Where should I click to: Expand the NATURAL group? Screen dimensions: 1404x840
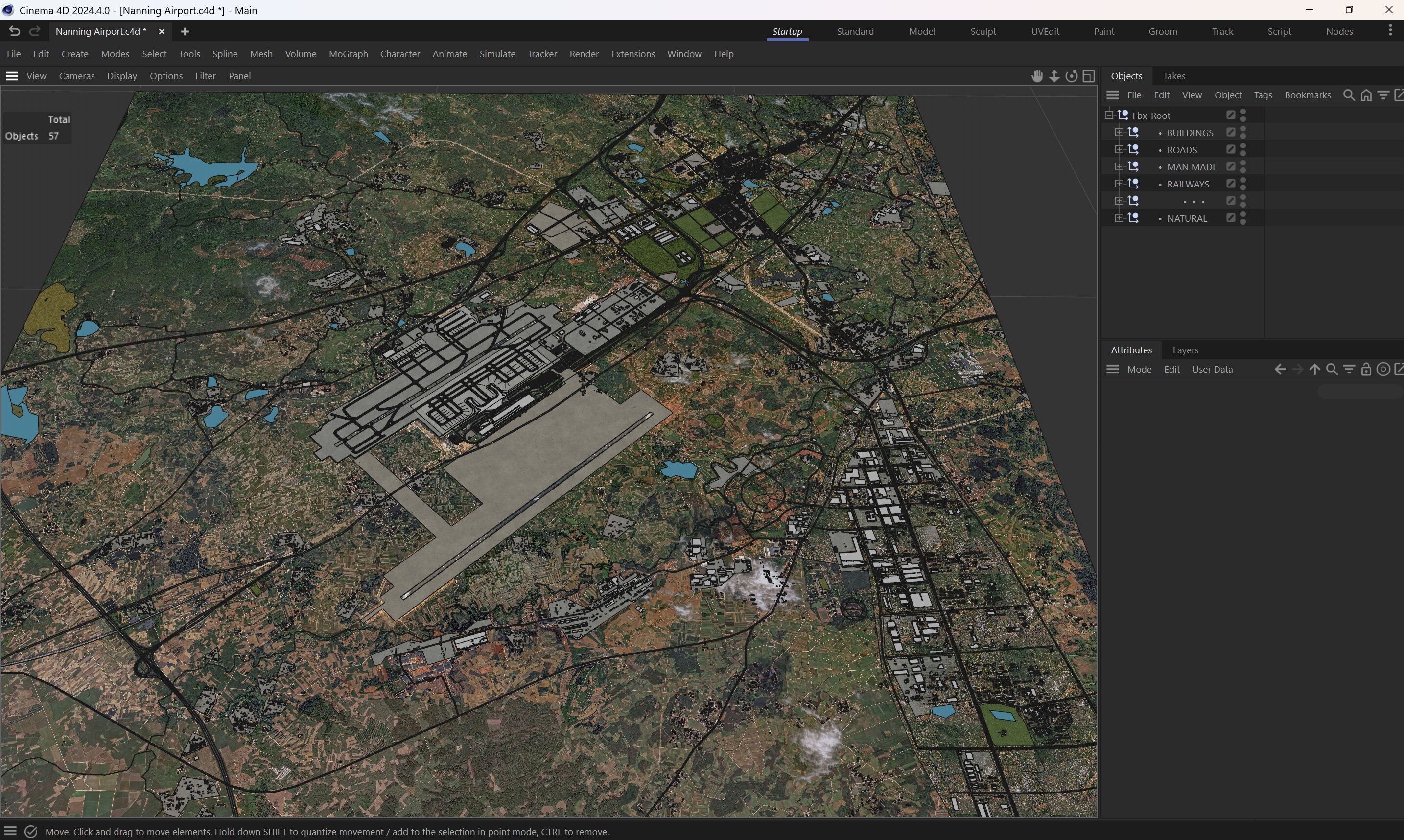1119,218
